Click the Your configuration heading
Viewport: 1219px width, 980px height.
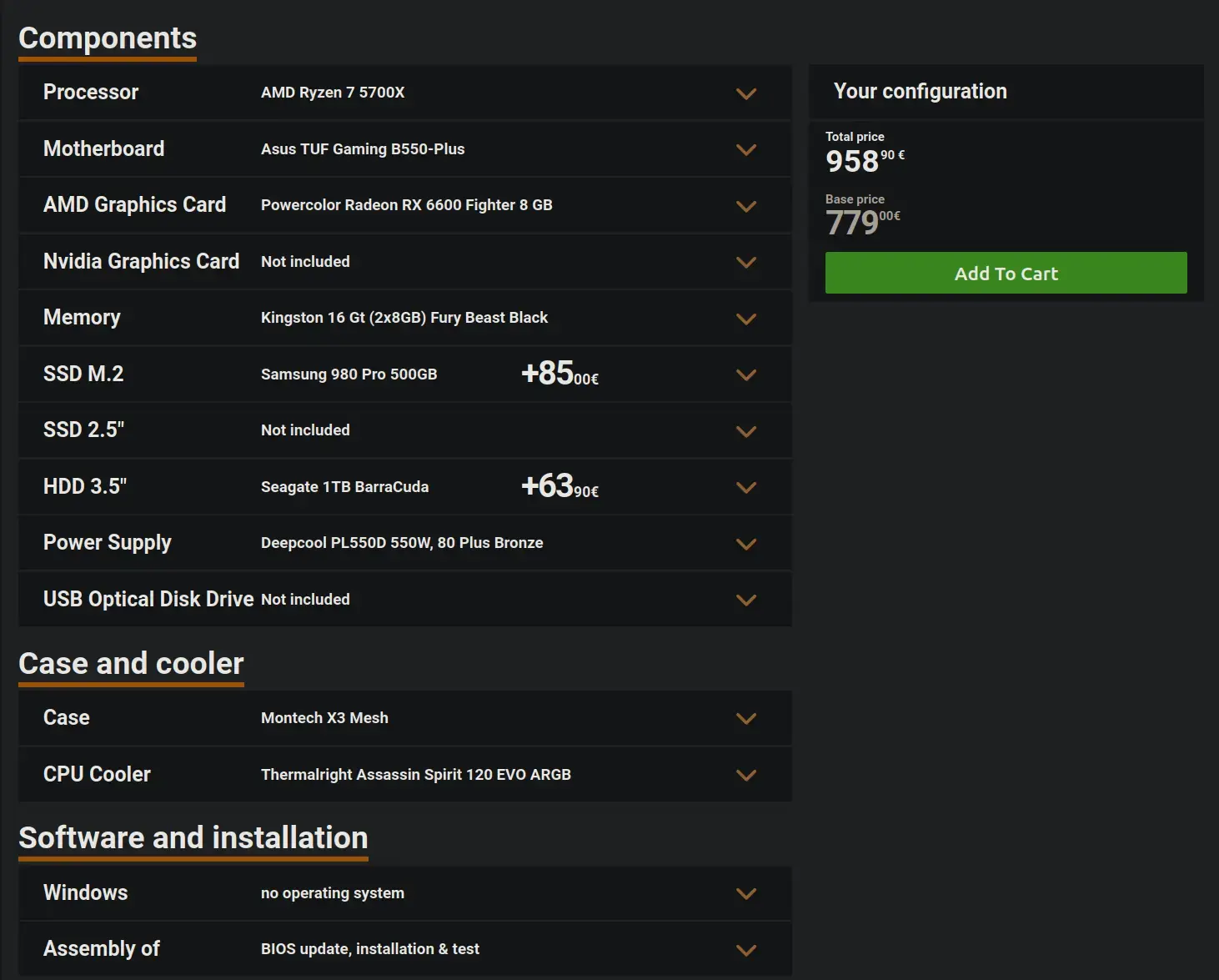921,91
